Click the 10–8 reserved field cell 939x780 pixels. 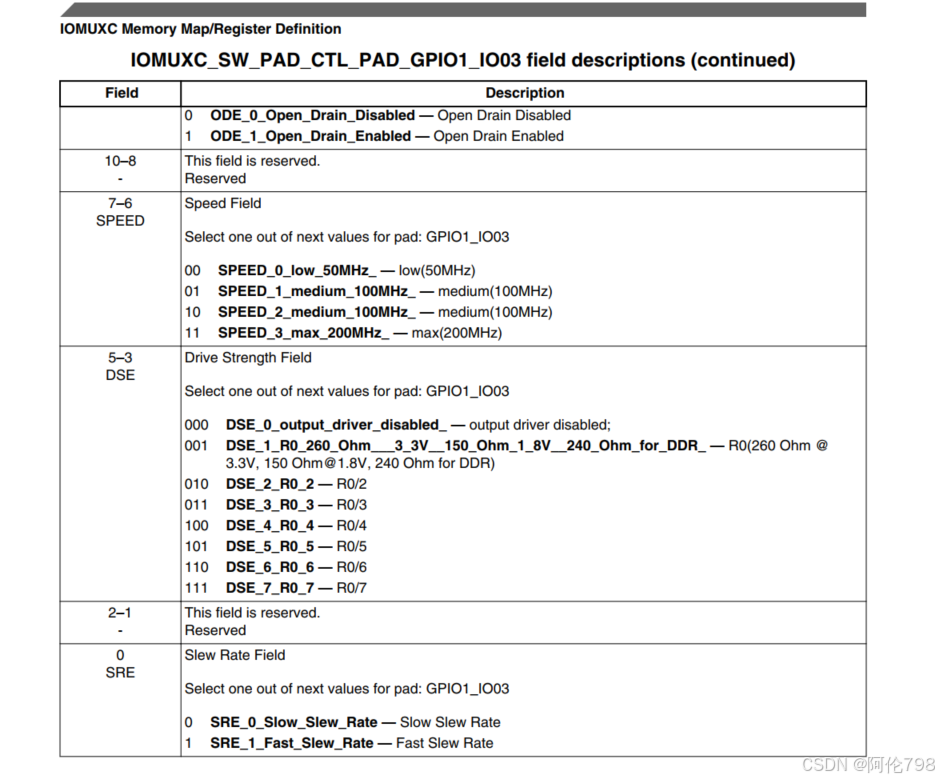pyautogui.click(x=120, y=169)
